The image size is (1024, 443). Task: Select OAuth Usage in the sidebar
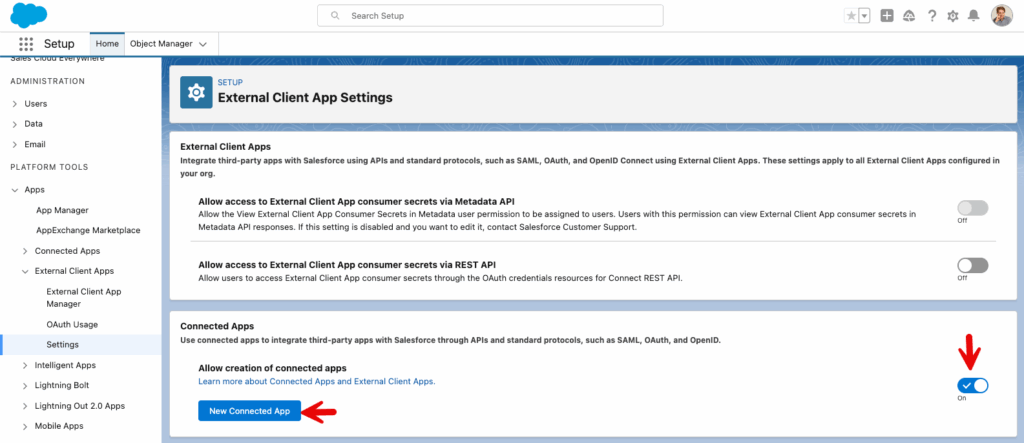tap(72, 324)
